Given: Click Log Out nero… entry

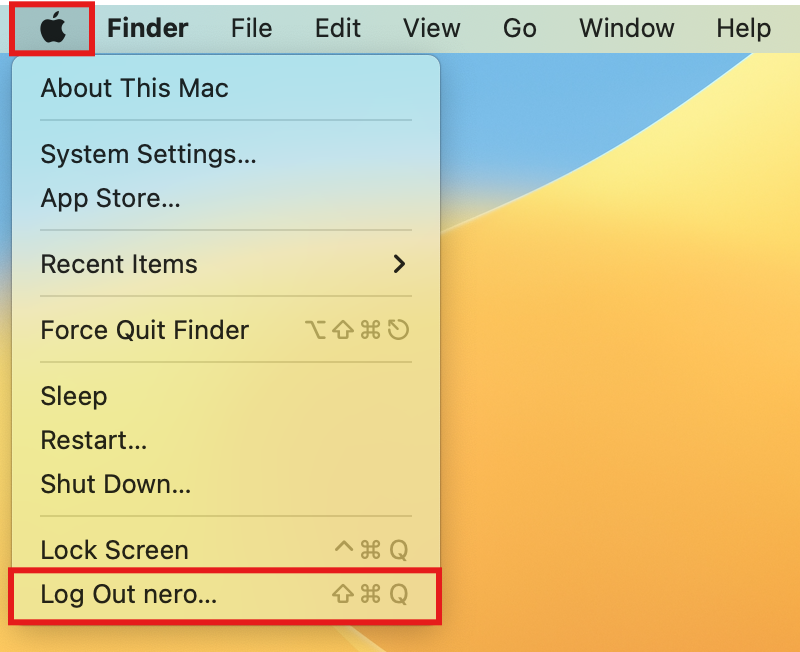Looking at the screenshot, I should tap(226, 594).
